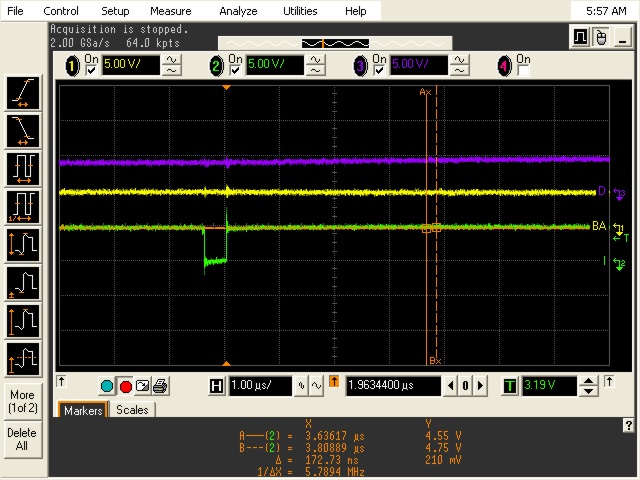This screenshot has width=640, height=480.
Task: Switch to the Scales tab
Action: pyautogui.click(x=132, y=410)
